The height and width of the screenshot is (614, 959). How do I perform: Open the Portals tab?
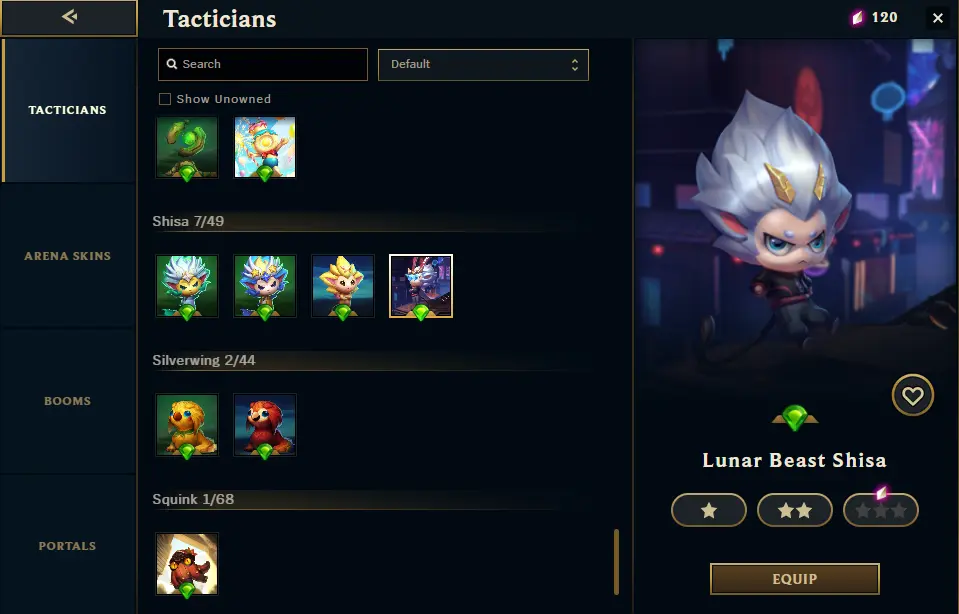click(68, 546)
